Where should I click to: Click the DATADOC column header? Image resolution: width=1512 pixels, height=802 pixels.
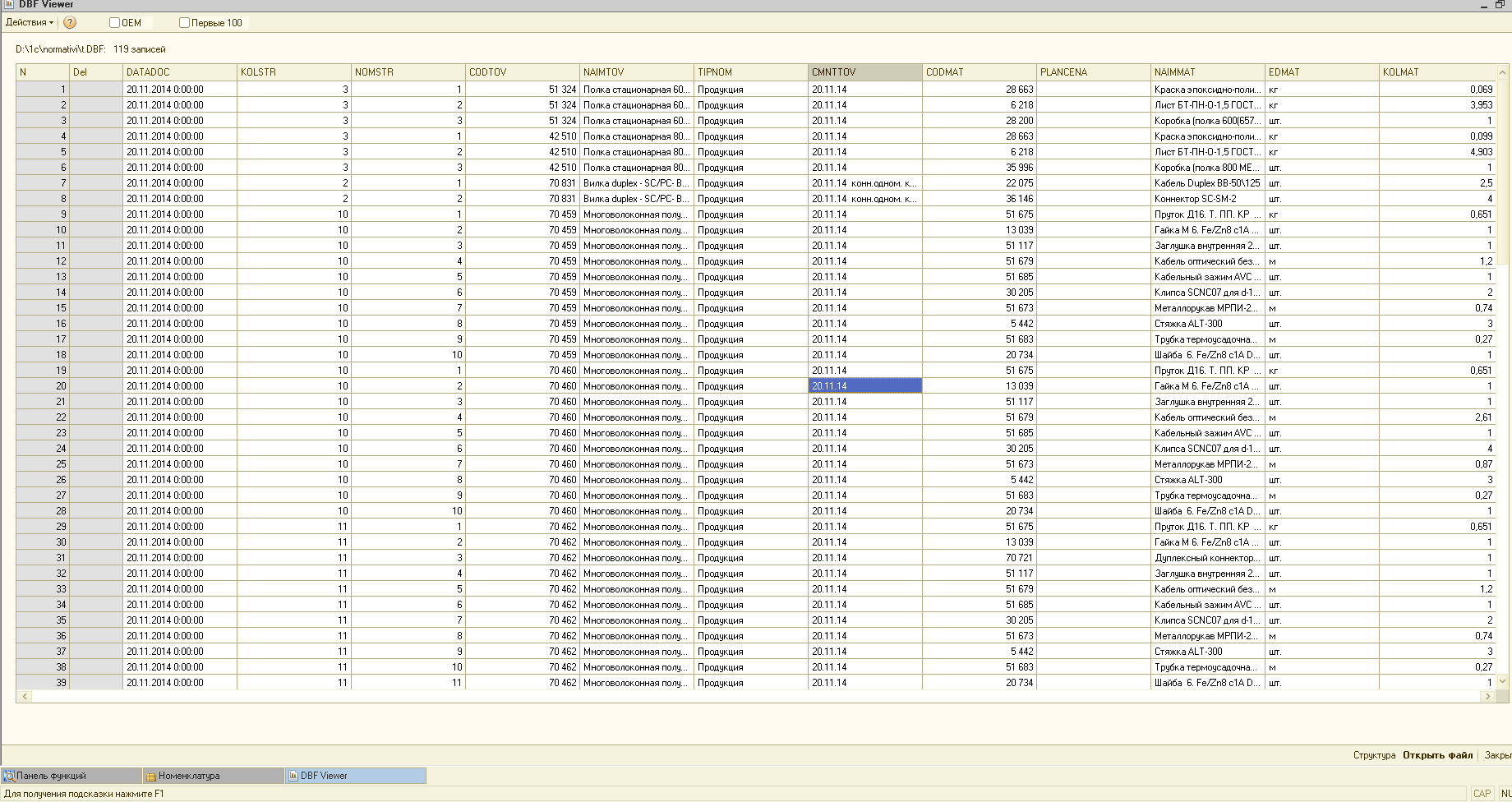pos(179,72)
